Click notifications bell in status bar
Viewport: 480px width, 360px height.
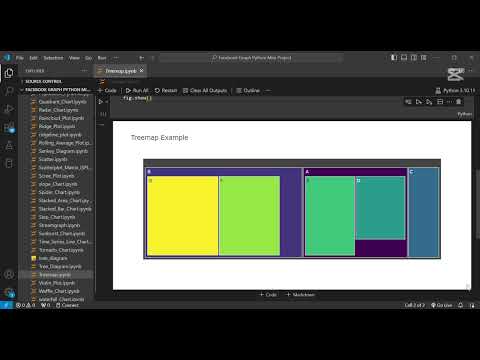pos(461,305)
